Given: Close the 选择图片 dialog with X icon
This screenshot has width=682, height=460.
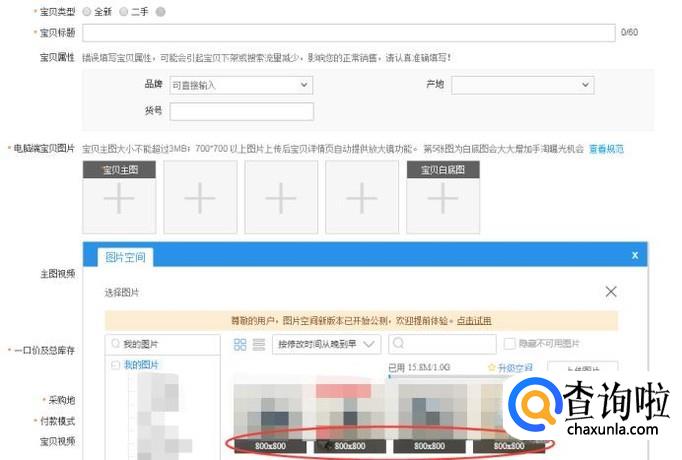Looking at the screenshot, I should [x=611, y=292].
